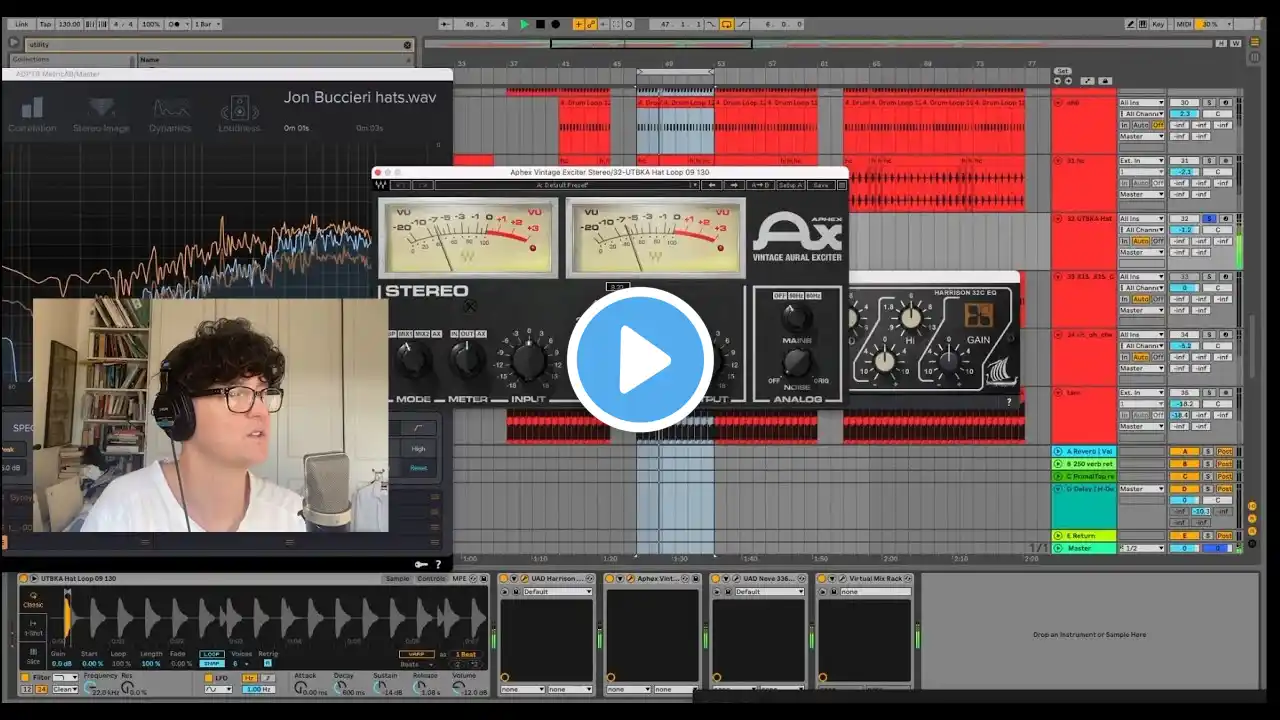Open UAD Harrison Default preset dropdown

click(557, 592)
